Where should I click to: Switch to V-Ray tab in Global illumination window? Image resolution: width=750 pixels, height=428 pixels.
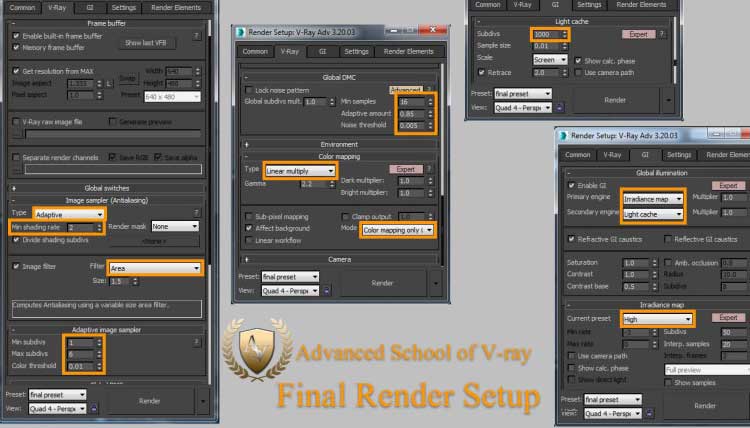[x=612, y=154]
